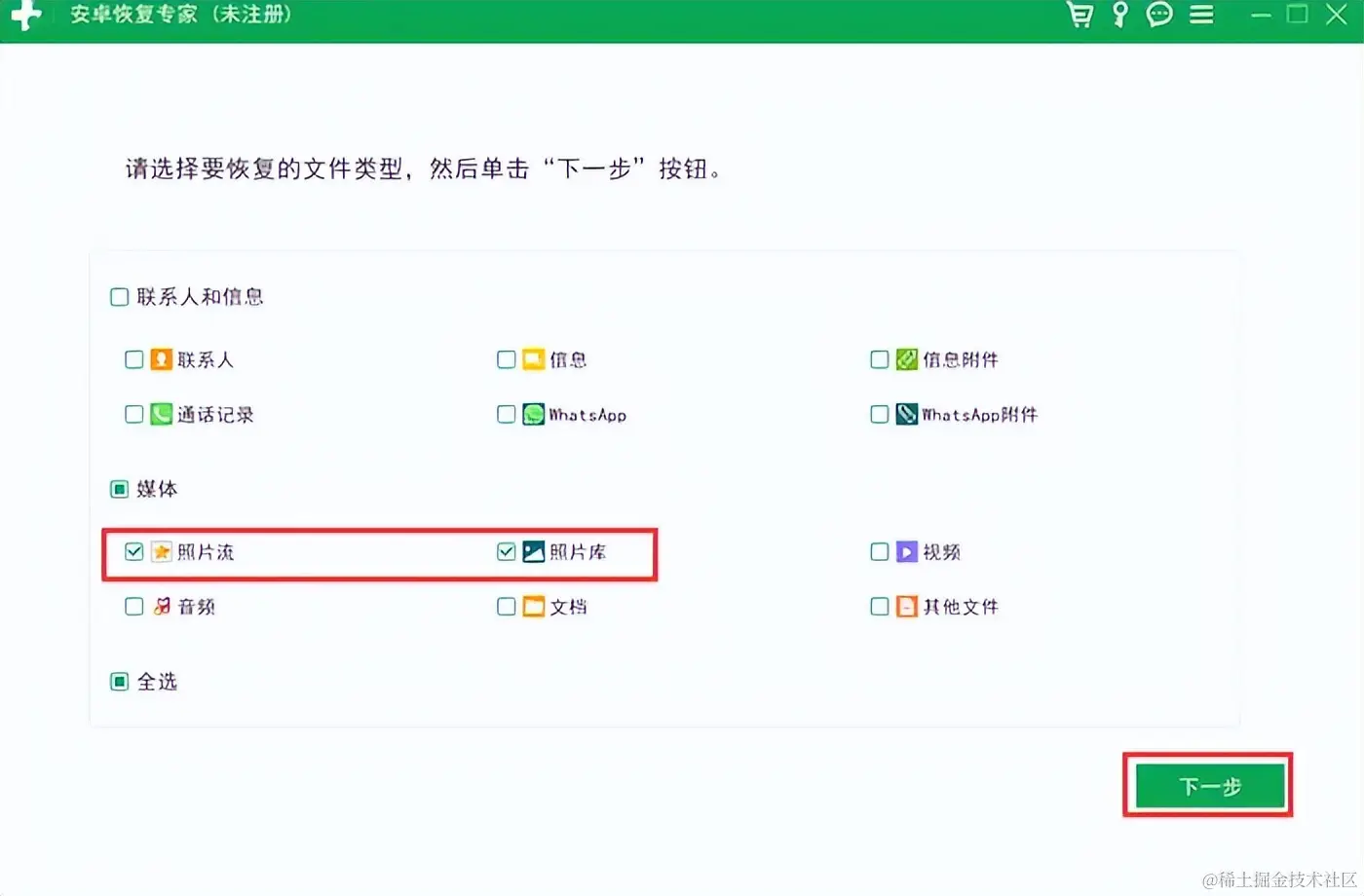The height and width of the screenshot is (896, 1364).
Task: Toggle the 媒体 group checkbox
Action: 120,489
